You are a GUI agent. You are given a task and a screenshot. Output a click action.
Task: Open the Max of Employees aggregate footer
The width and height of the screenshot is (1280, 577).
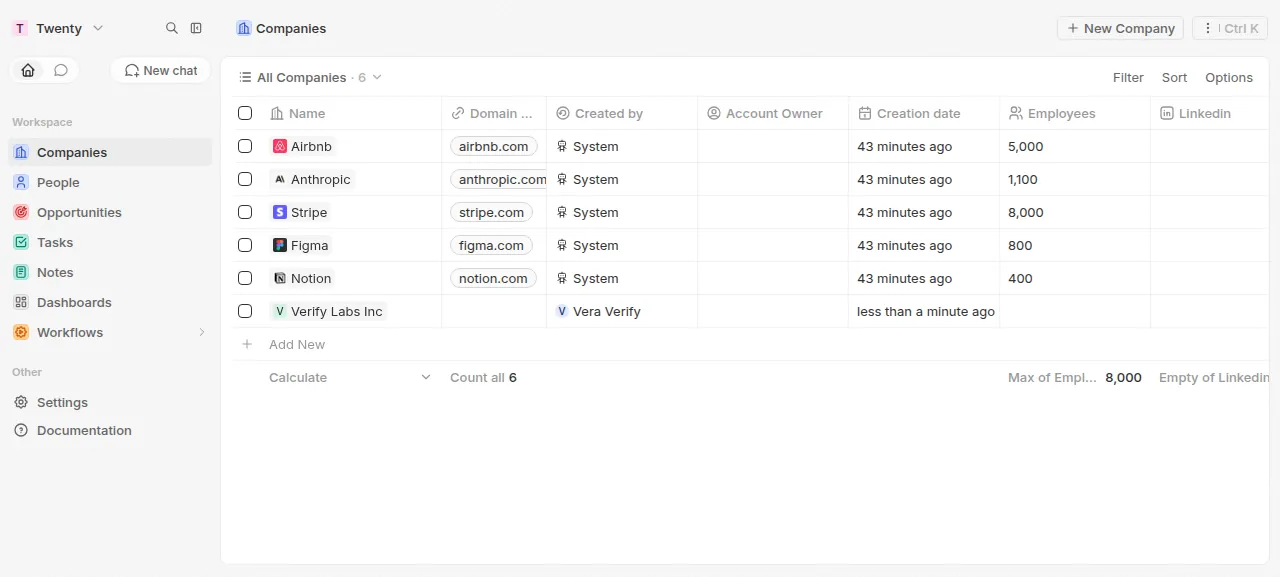click(x=1075, y=377)
